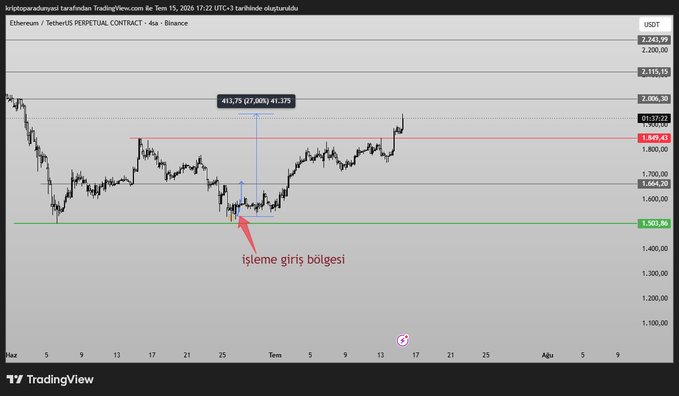
Task: Click the 'işleme giriş bölgesi' text annotation
Action: click(294, 260)
